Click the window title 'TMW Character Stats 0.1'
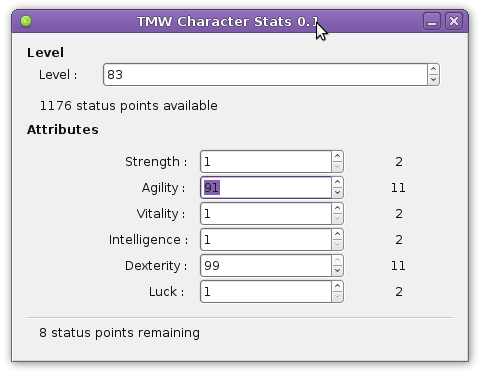Screen dimensions: 482x375 coord(228,22)
